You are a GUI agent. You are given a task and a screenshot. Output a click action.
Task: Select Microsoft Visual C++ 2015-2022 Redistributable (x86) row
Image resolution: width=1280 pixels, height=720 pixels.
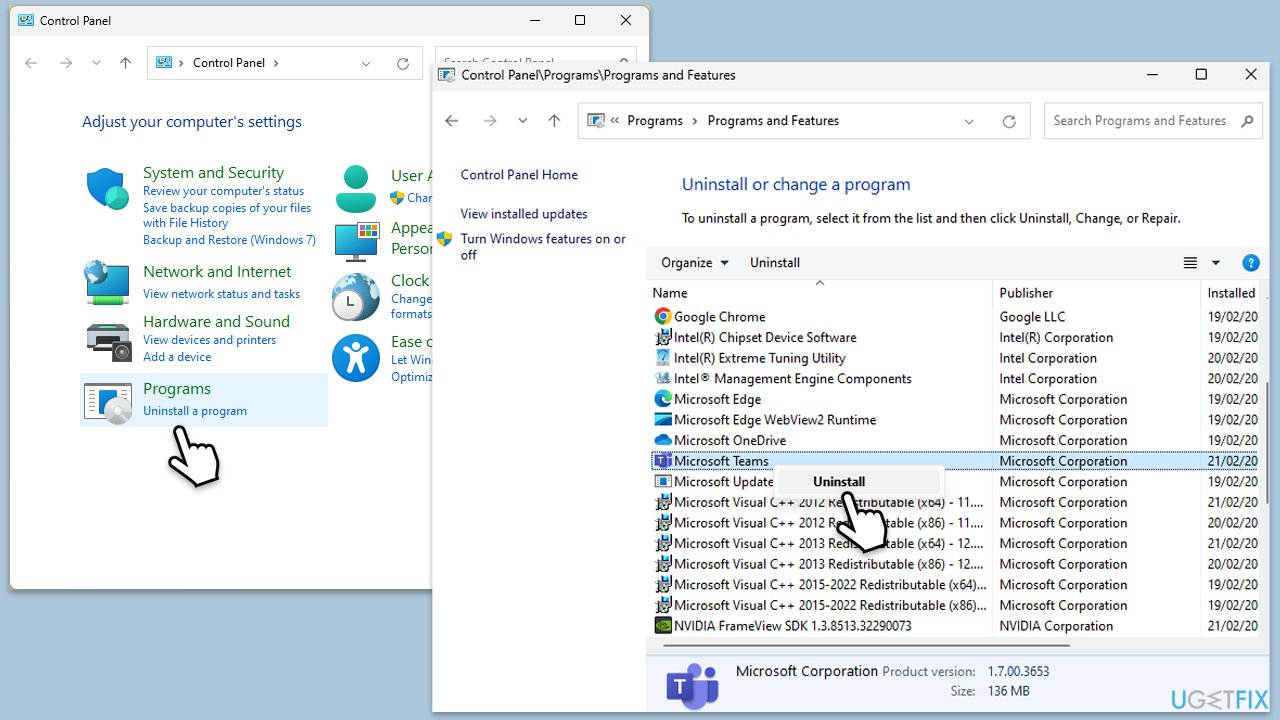click(954, 605)
